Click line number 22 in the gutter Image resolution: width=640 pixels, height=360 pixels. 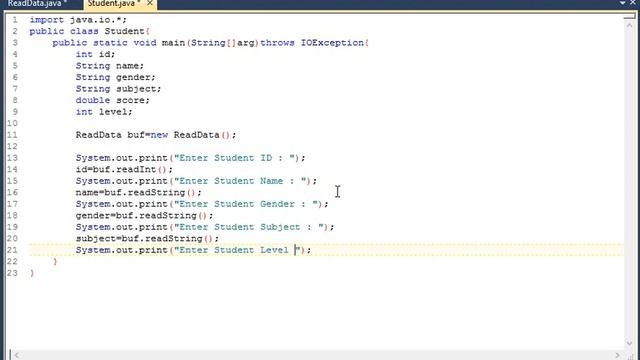tap(12, 261)
